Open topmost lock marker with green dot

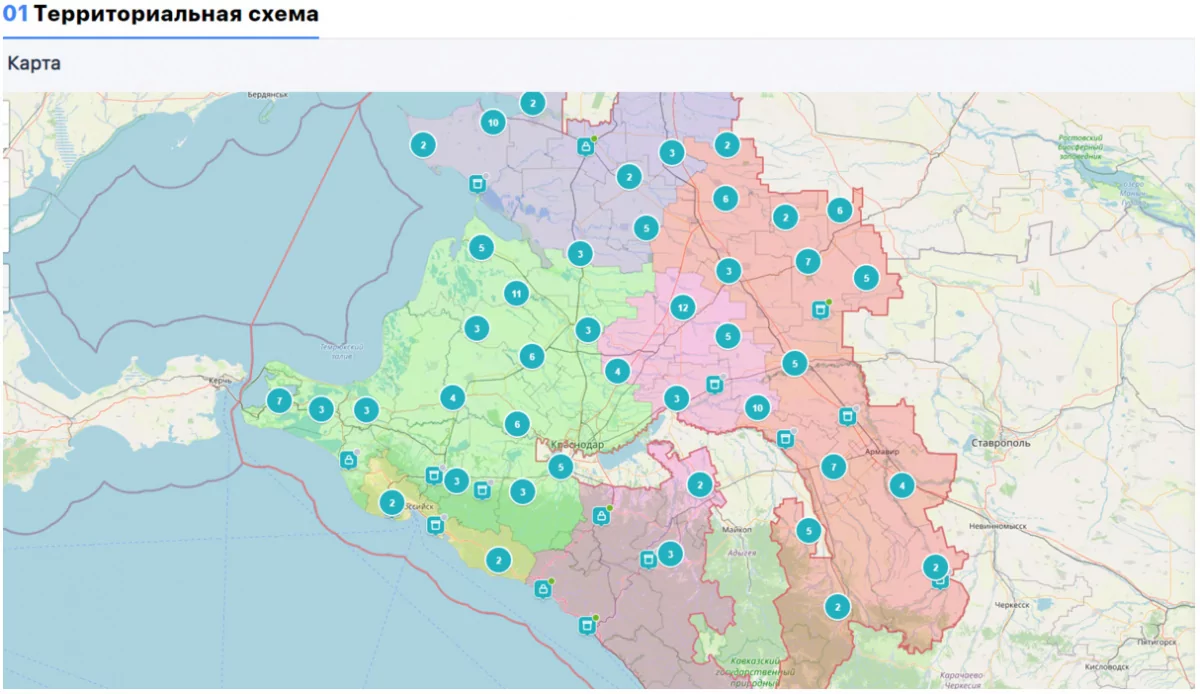tap(585, 147)
